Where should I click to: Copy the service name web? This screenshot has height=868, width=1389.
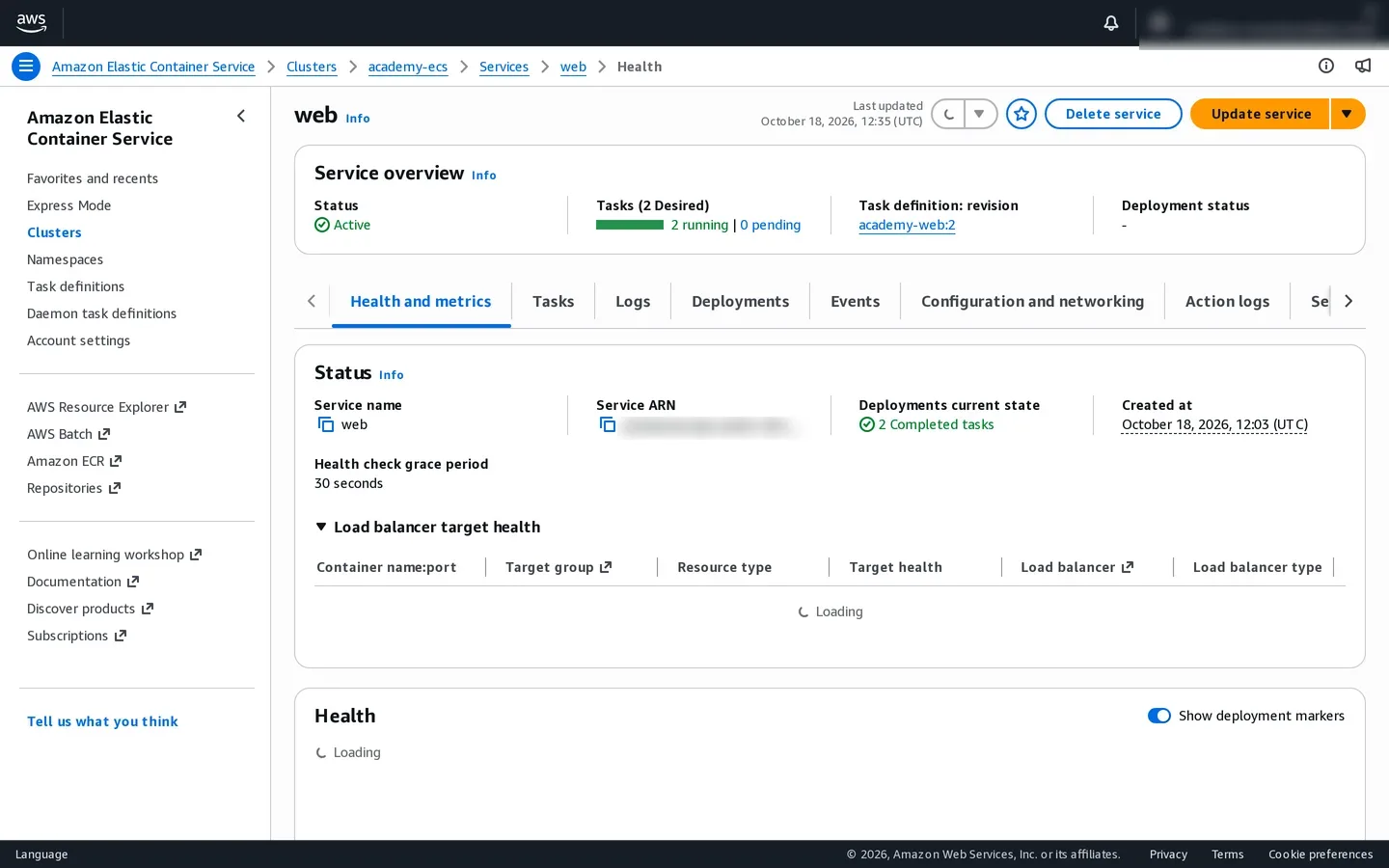[326, 424]
